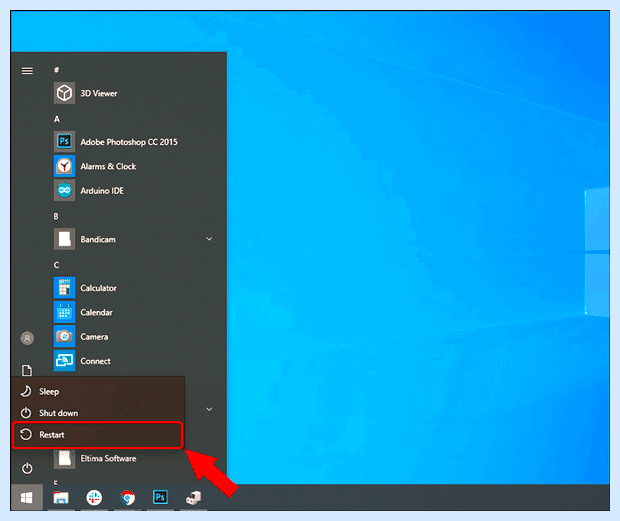The image size is (620, 521).
Task: Click the Bandicam label
Action: click(x=98, y=240)
